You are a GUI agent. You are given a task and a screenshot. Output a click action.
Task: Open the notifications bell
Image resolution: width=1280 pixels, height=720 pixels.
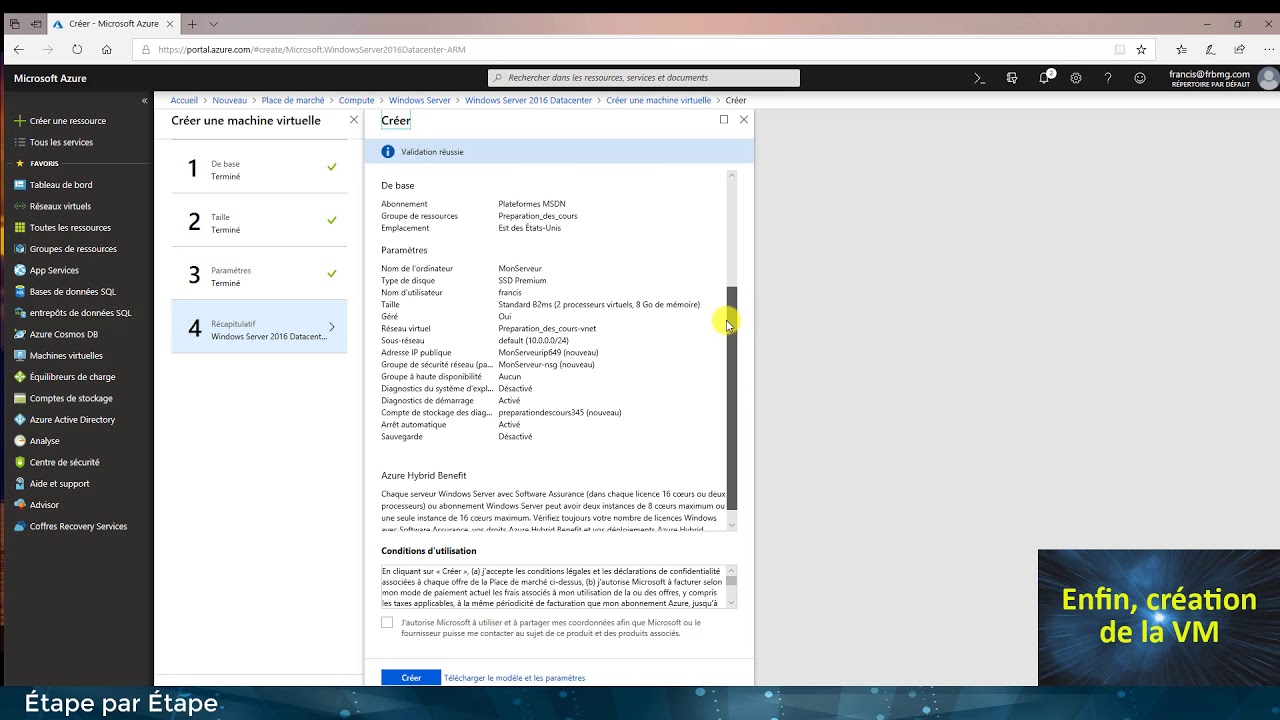[1044, 78]
